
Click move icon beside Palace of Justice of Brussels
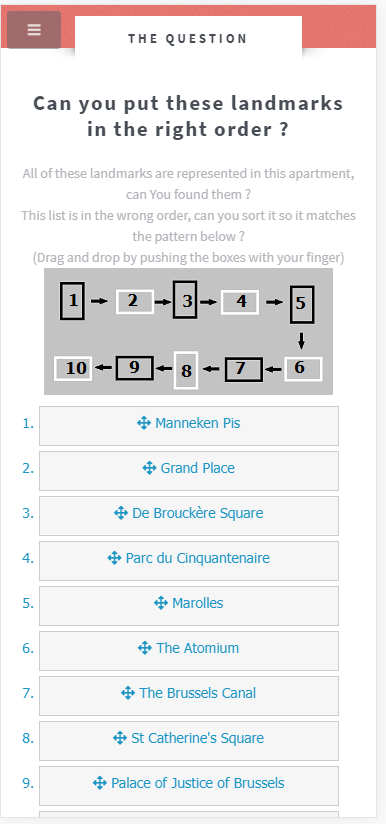(100, 783)
